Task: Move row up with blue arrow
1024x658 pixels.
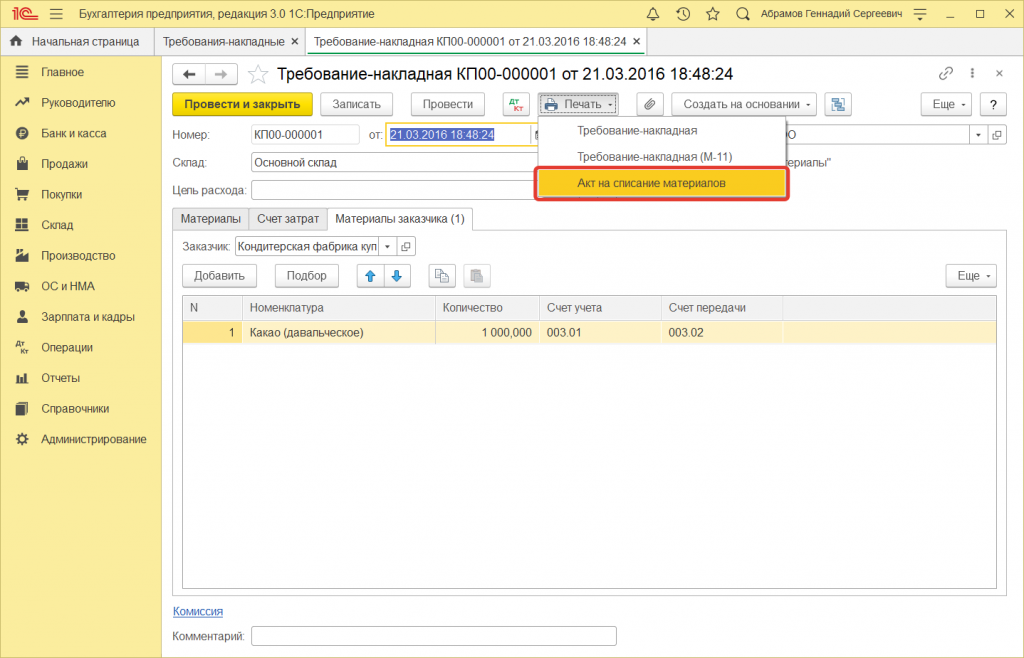Action: click(x=370, y=275)
